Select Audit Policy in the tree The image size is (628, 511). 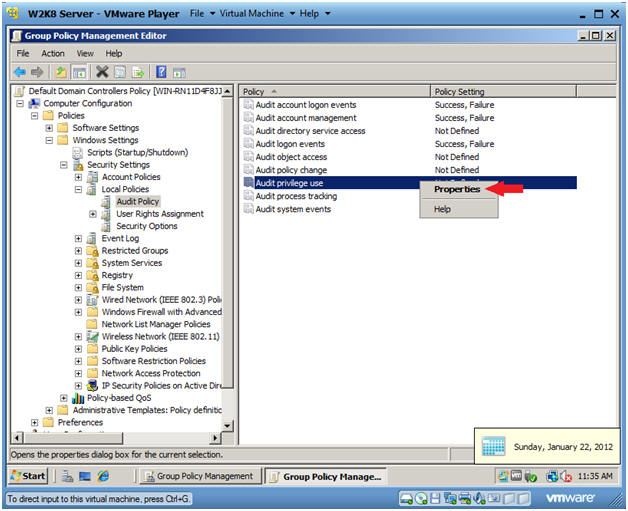pos(138,201)
